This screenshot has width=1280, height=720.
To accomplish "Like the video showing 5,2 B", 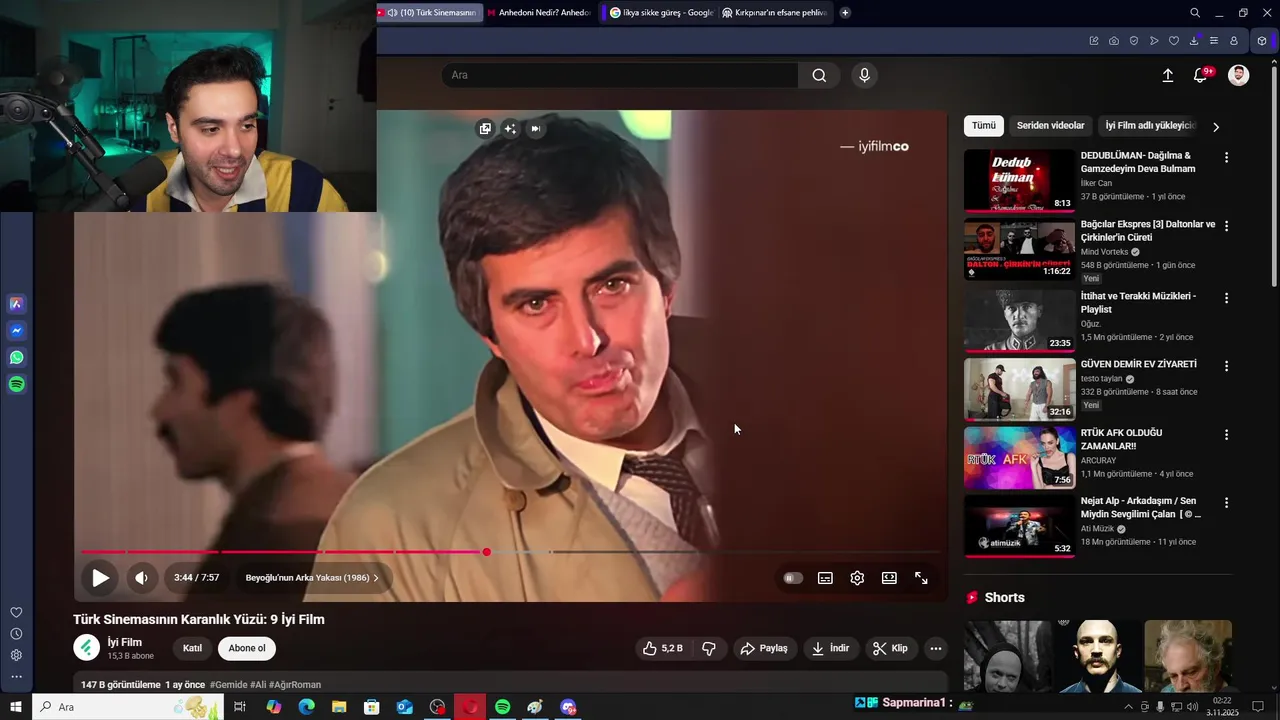I will [662, 648].
